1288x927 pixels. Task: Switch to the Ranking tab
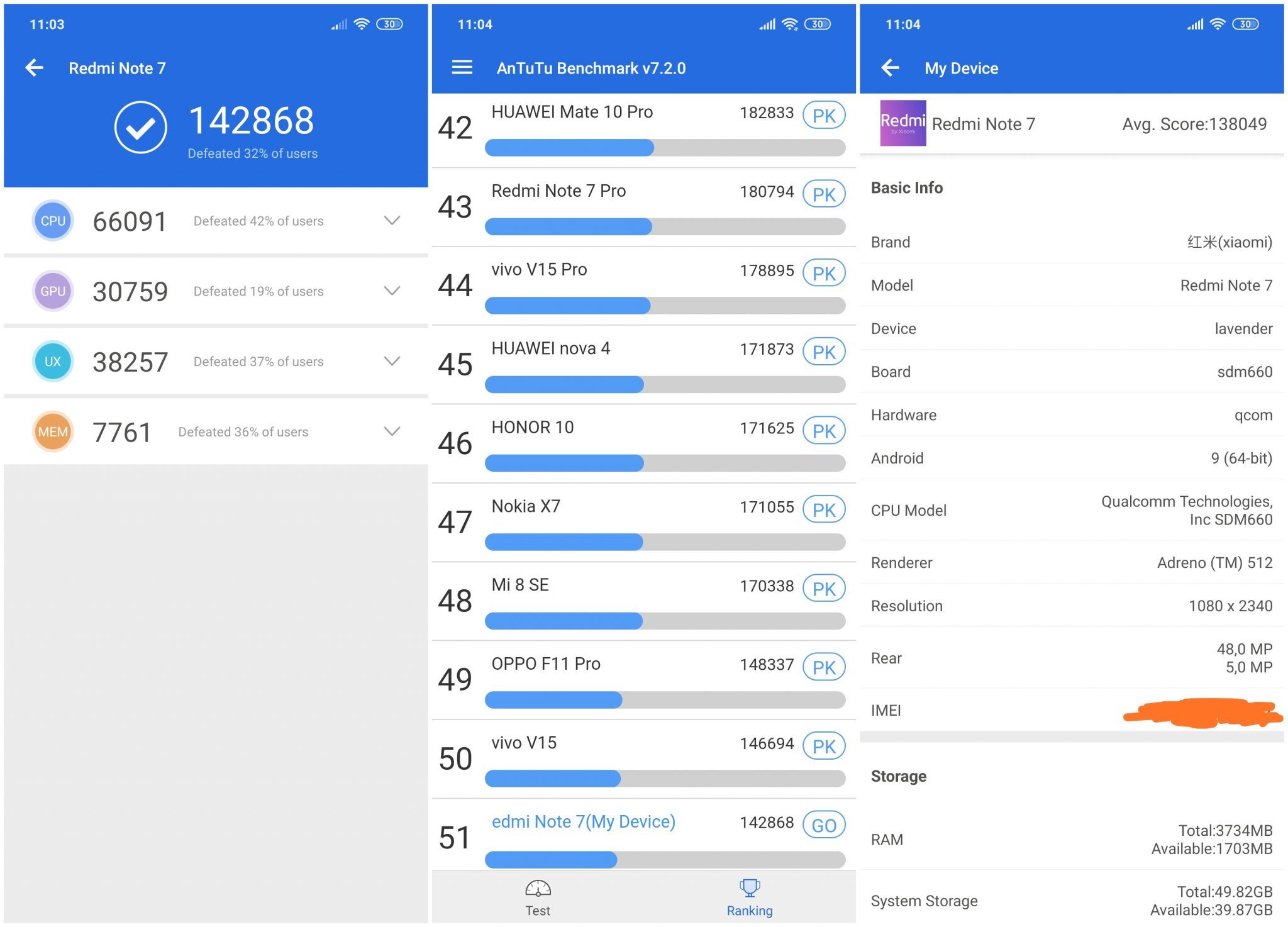[x=750, y=898]
